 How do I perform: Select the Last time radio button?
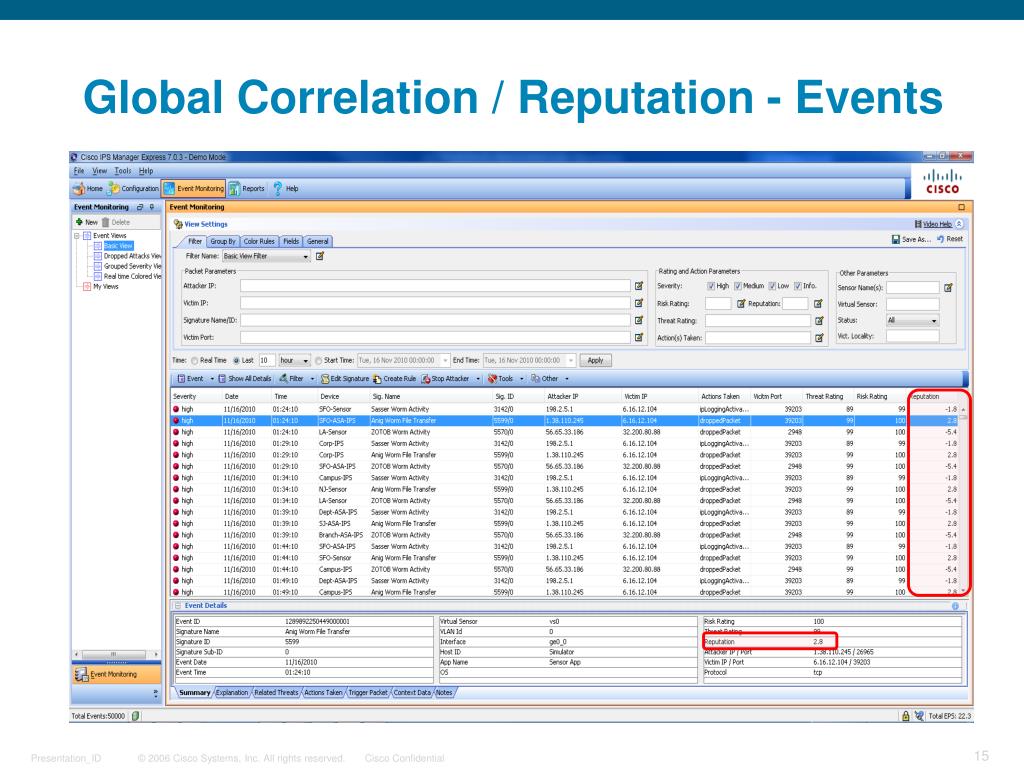point(236,360)
